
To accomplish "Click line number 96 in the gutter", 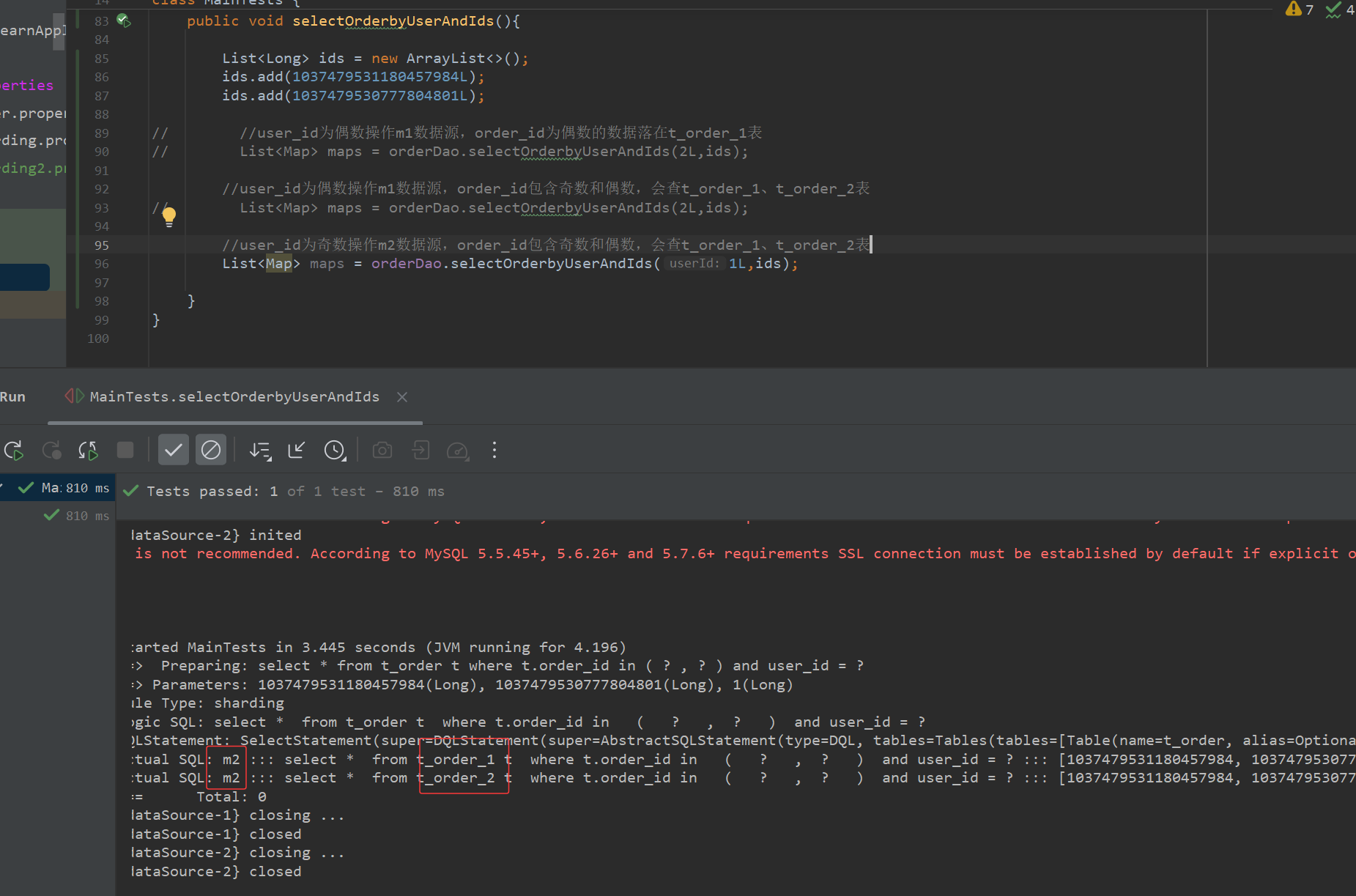I will tap(101, 264).
